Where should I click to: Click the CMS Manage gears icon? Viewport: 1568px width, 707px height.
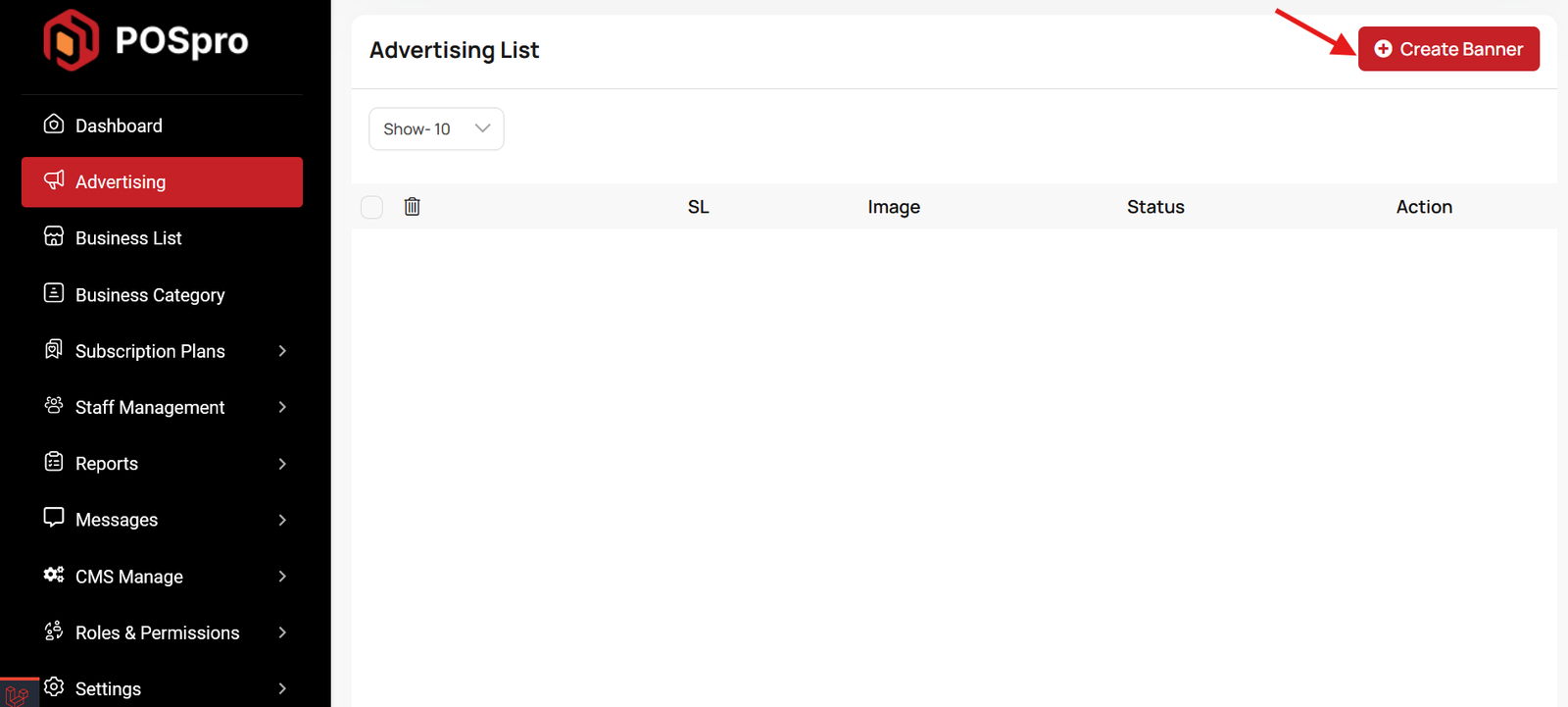54,575
